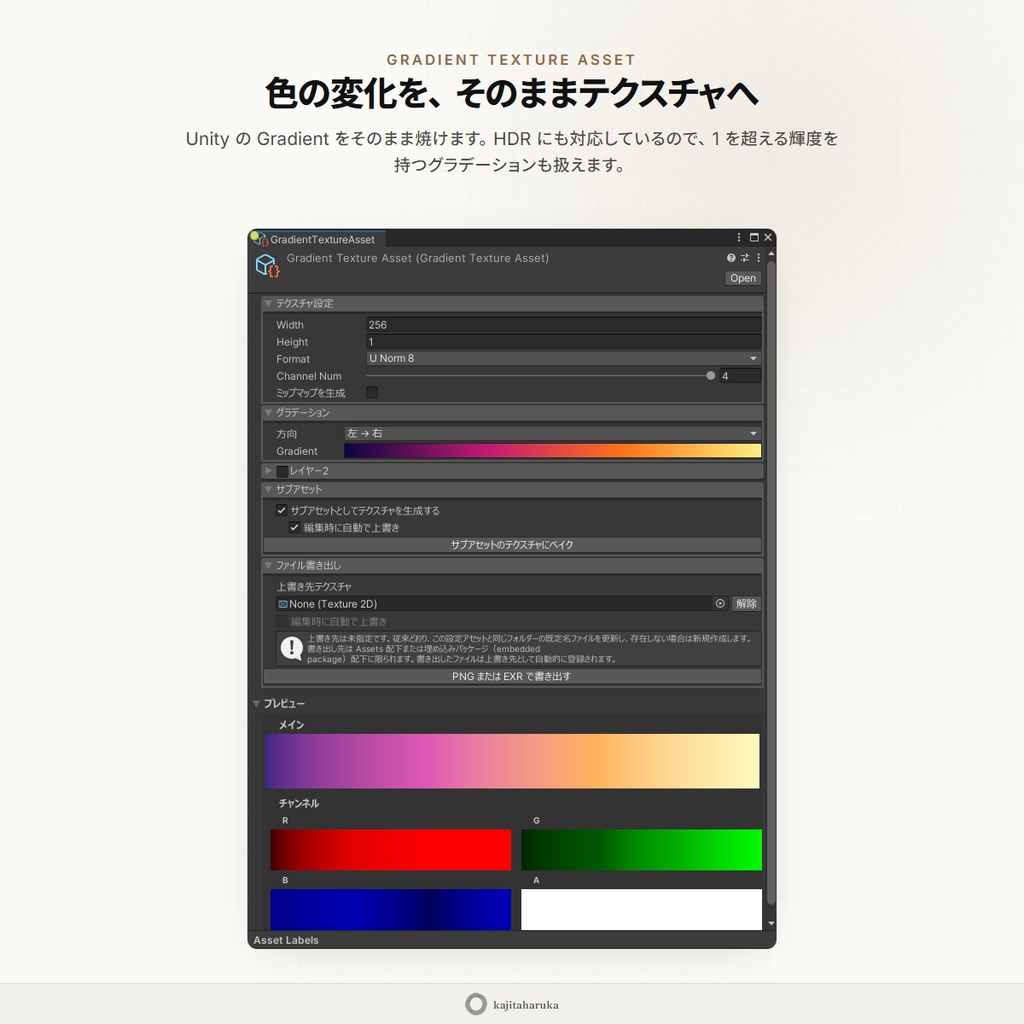Click the Height input field
This screenshot has width=1024, height=1024.
pyautogui.click(x=564, y=342)
